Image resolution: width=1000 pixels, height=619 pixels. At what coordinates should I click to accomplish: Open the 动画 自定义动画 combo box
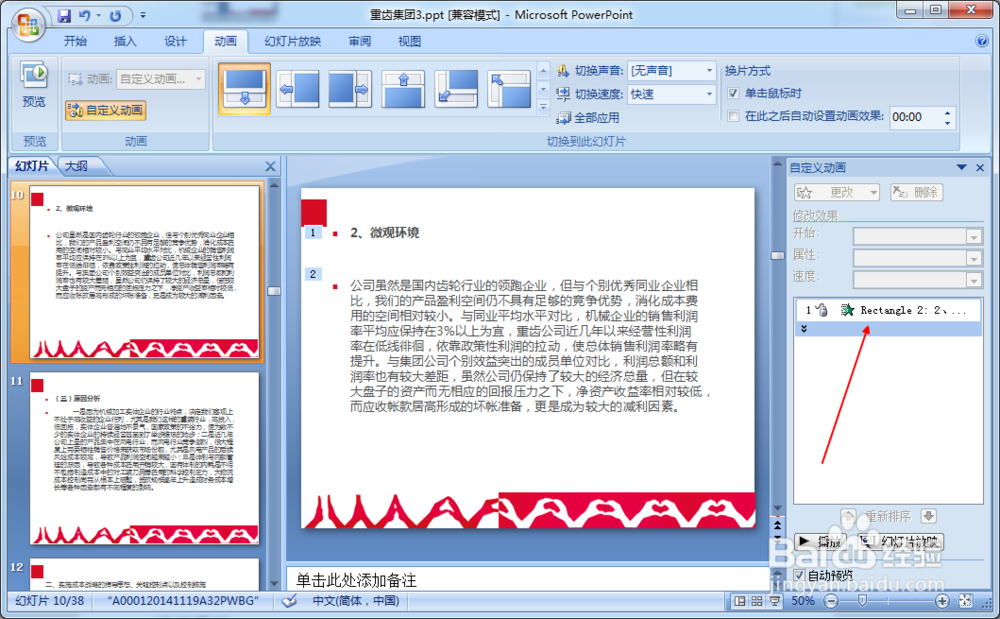(161, 79)
